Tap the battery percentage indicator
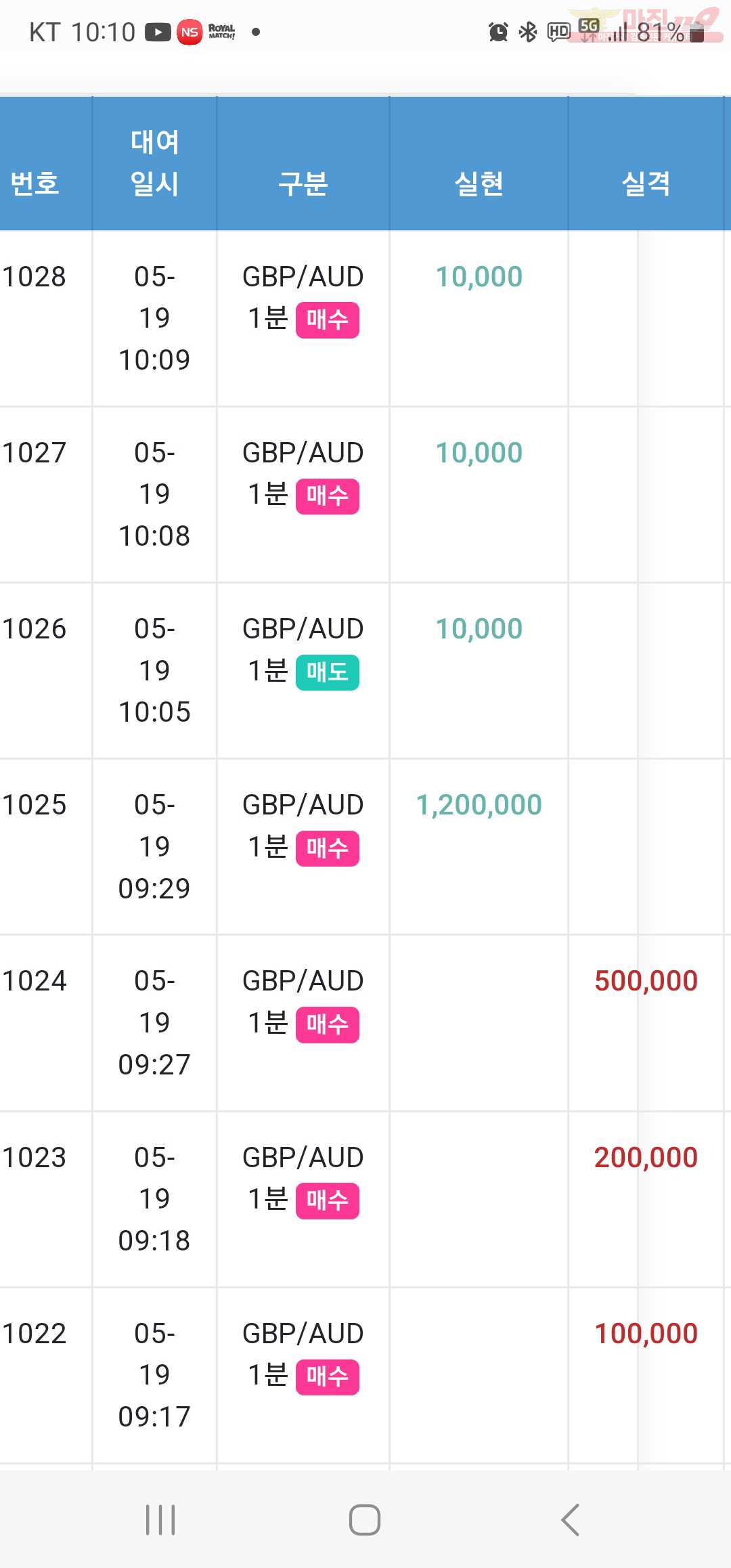This screenshot has width=731, height=1568. click(x=661, y=32)
